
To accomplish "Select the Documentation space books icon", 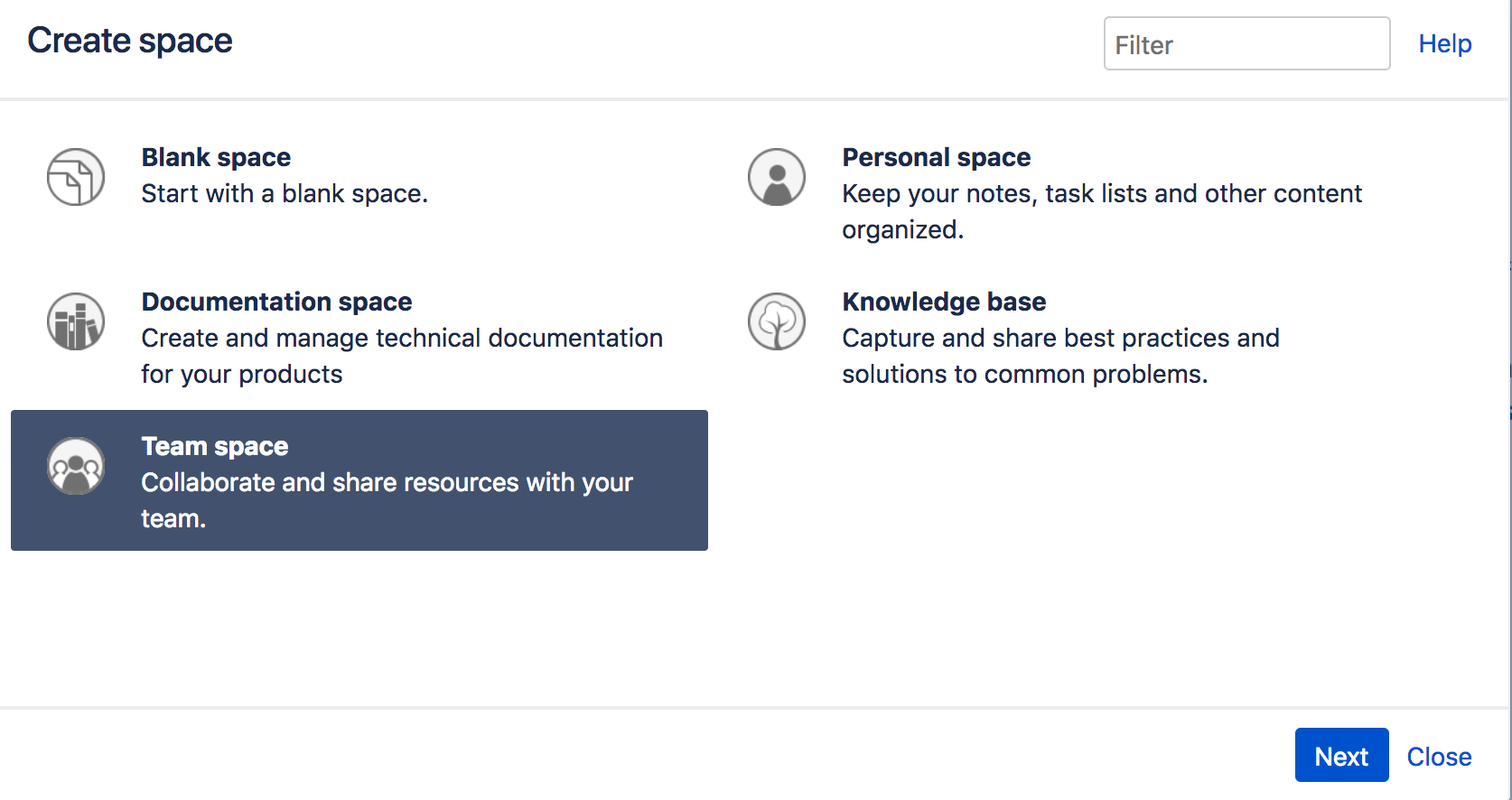I will [x=76, y=321].
